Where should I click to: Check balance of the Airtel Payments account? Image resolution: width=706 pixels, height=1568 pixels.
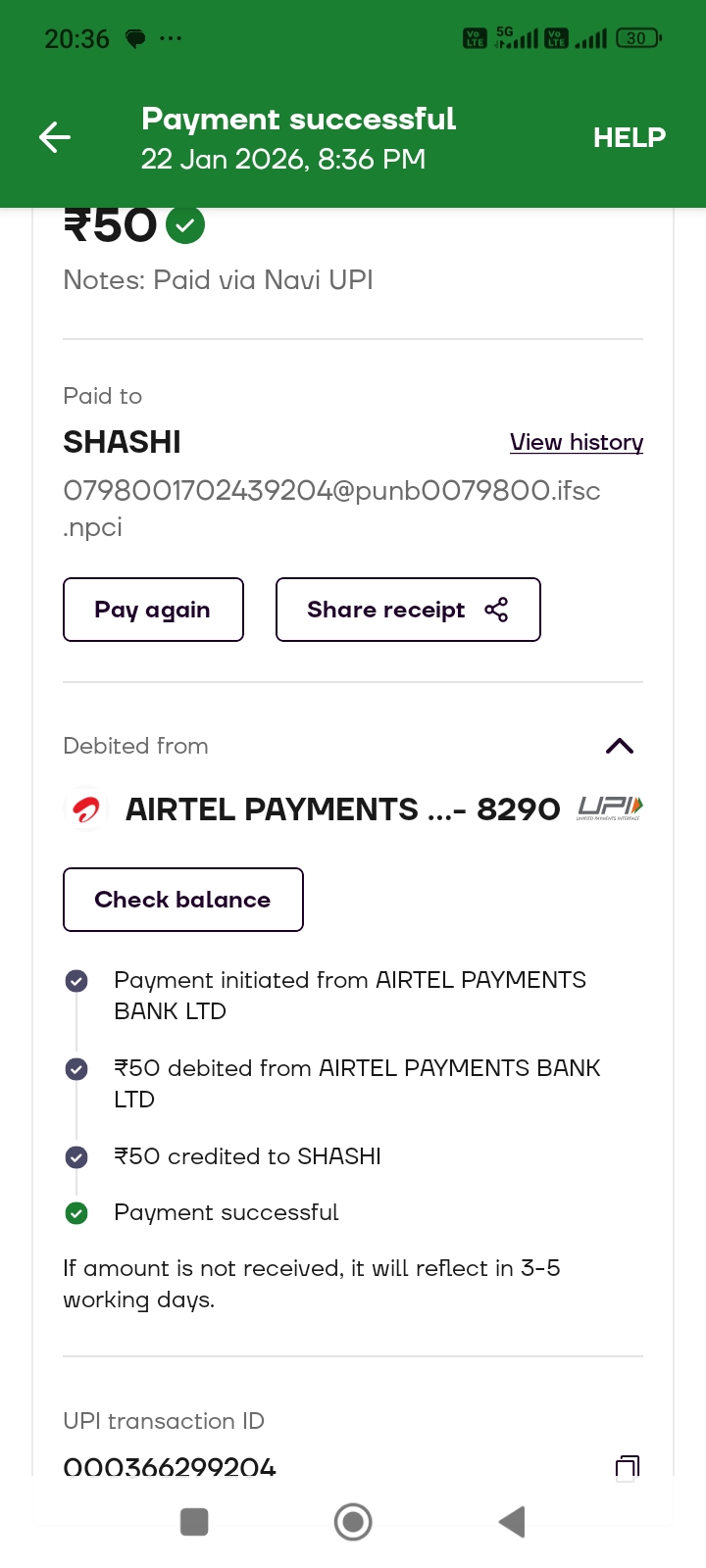point(182,900)
